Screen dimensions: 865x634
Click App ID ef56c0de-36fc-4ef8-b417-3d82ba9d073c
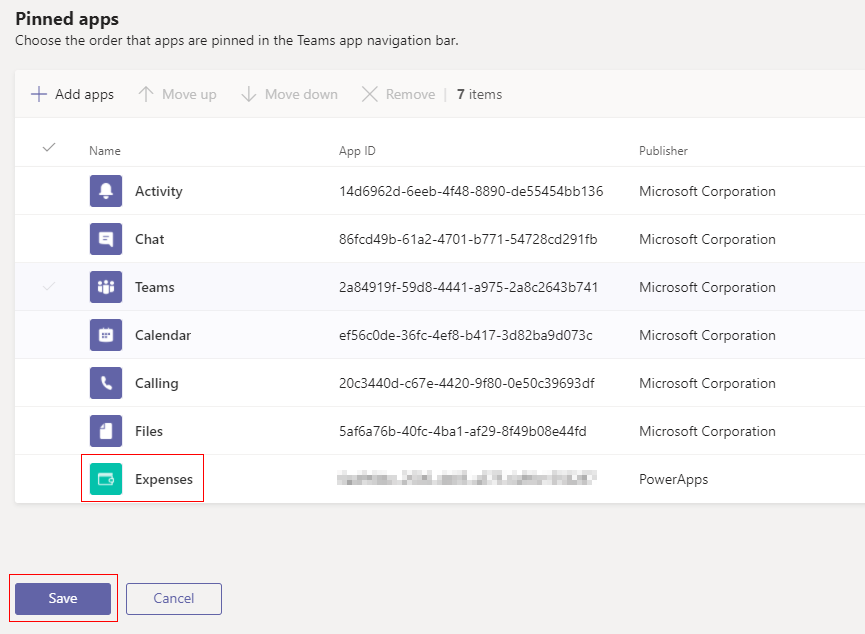[466, 335]
